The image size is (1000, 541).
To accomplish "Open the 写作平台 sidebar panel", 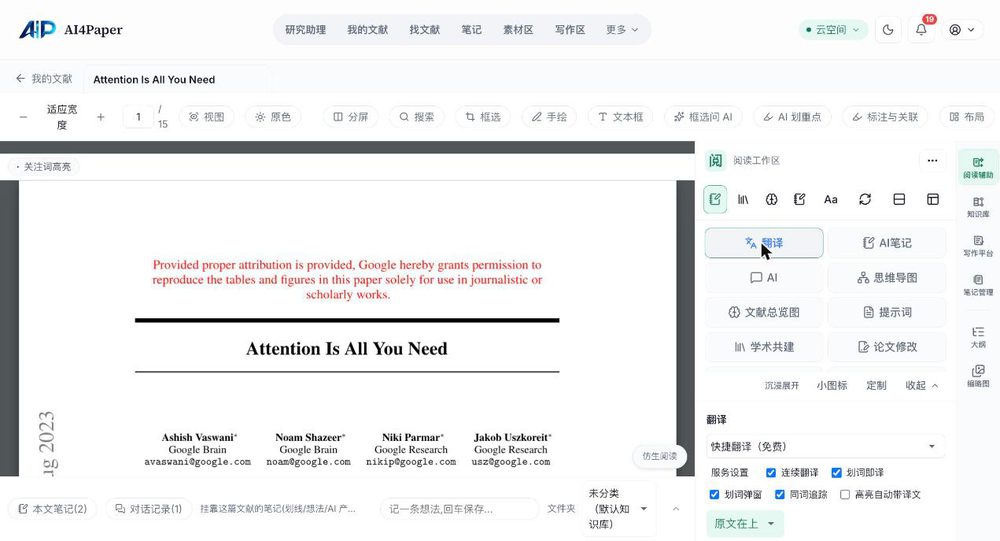I will [x=978, y=246].
